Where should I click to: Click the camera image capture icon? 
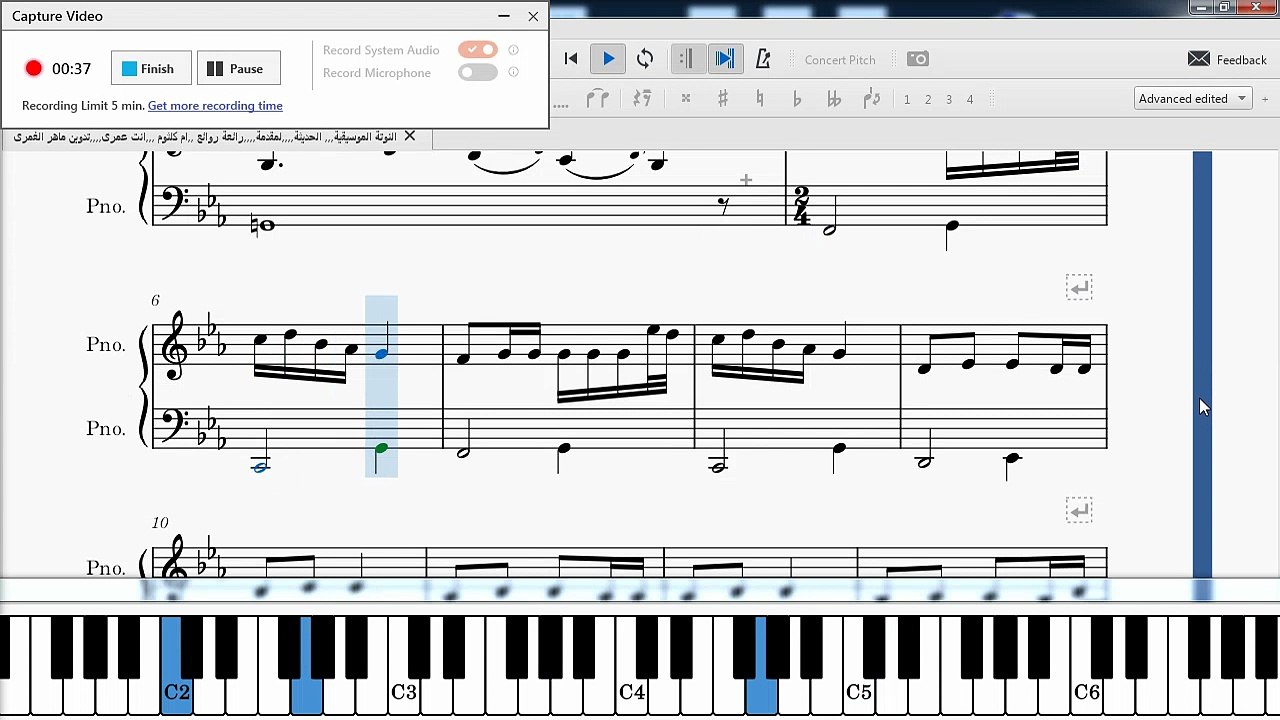point(918,59)
